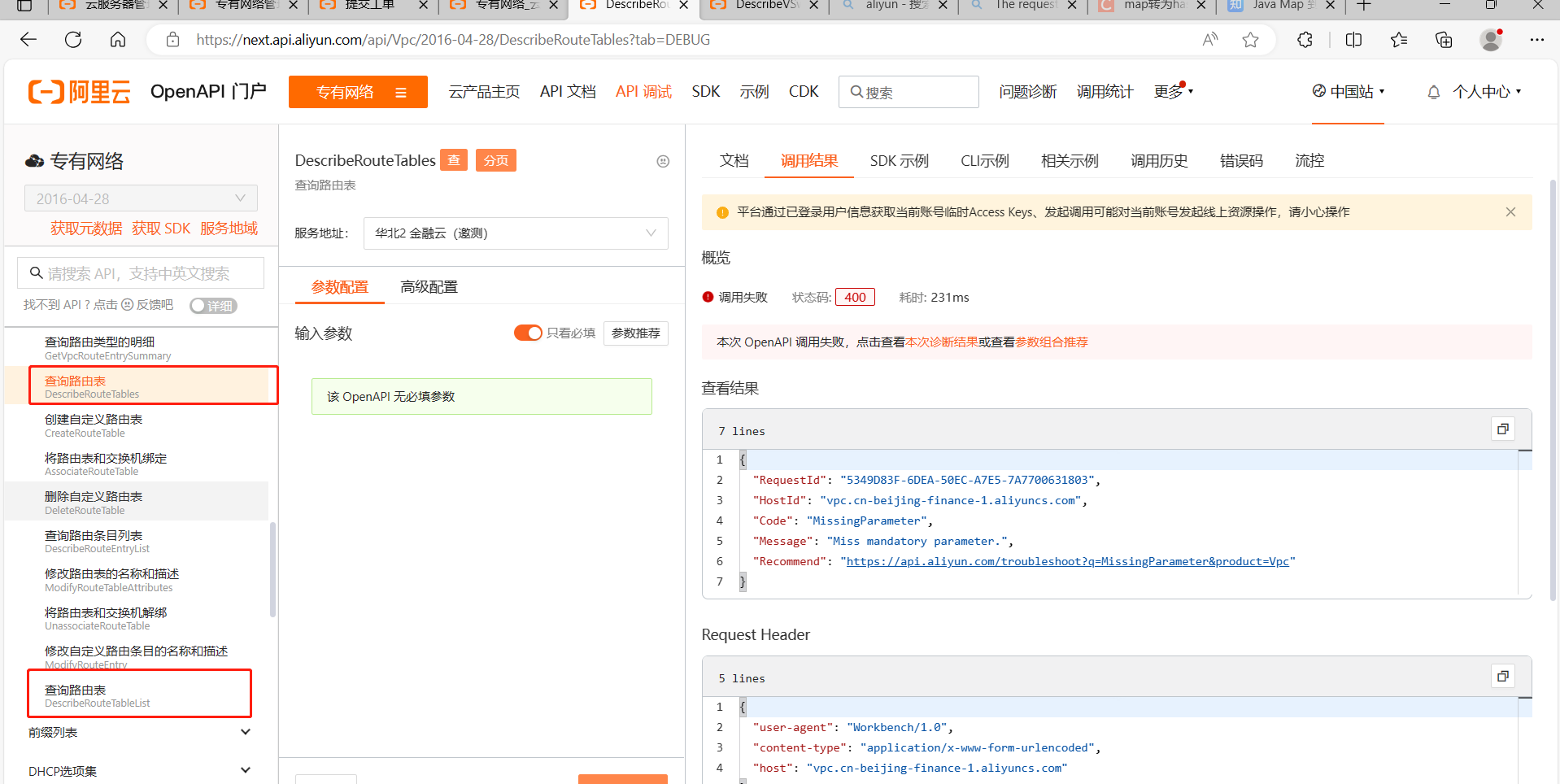
Task: Click the 获取元数据 link
Action: tap(86, 229)
